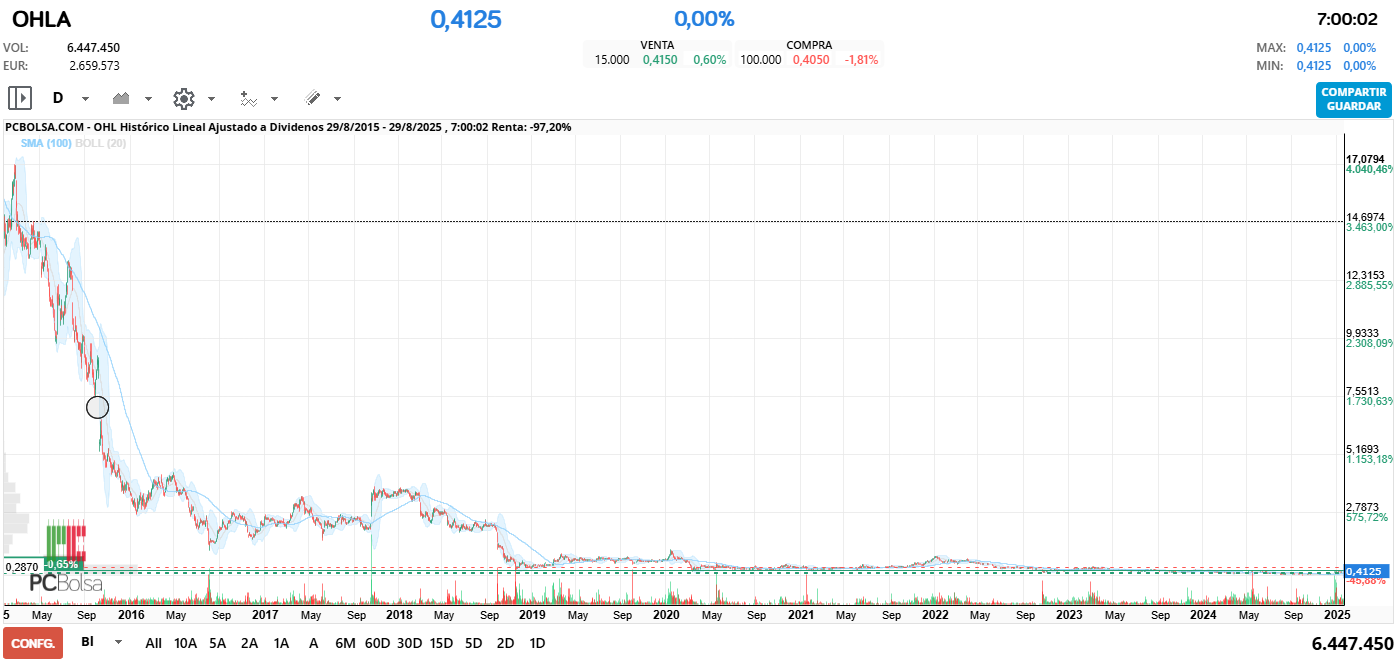The height and width of the screenshot is (663, 1396).
Task: Click the COMPRA volume 100.000
Action: tap(761, 60)
